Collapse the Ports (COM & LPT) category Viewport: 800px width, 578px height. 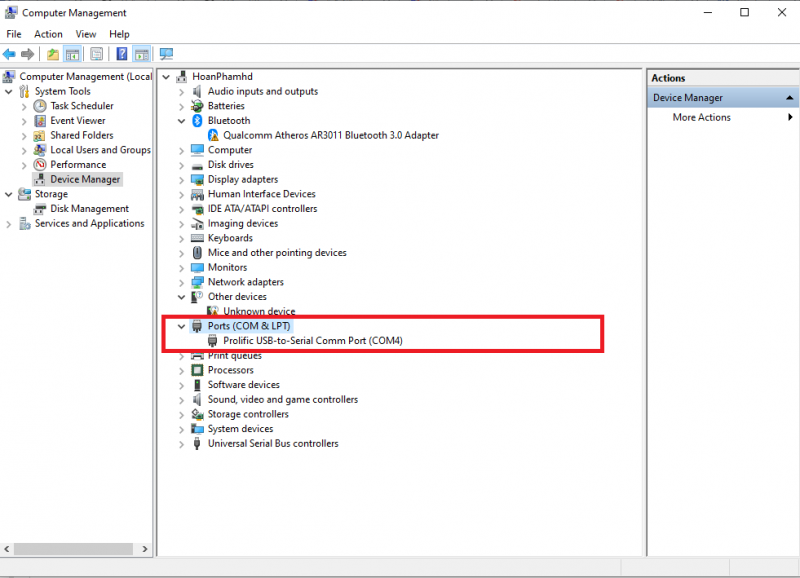click(x=182, y=326)
